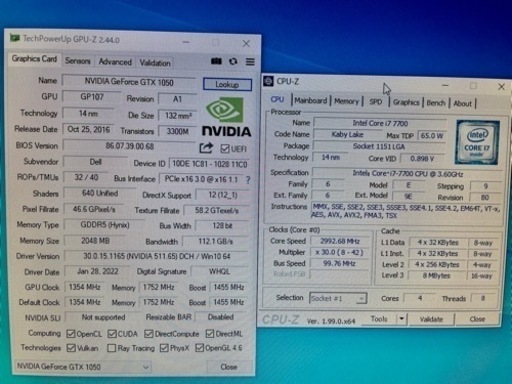Click the BIOS share/export arrow icon

(x=206, y=148)
